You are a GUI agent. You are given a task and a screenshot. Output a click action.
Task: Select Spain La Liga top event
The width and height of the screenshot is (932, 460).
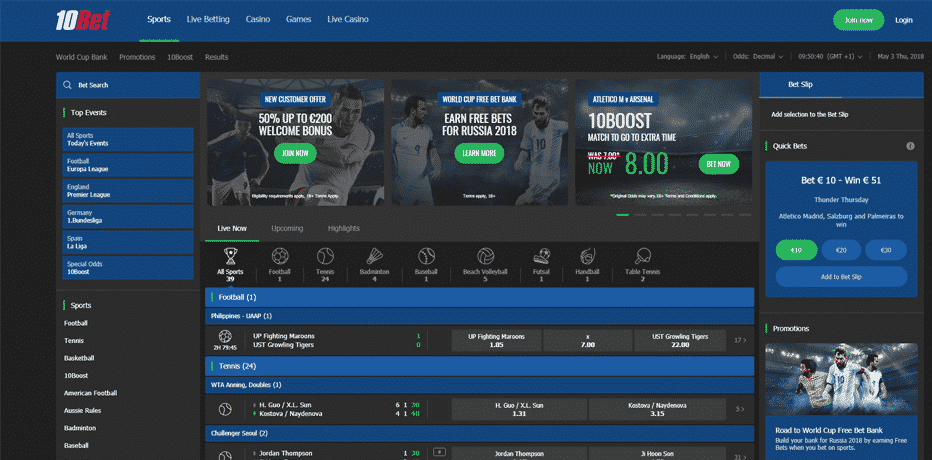128,242
